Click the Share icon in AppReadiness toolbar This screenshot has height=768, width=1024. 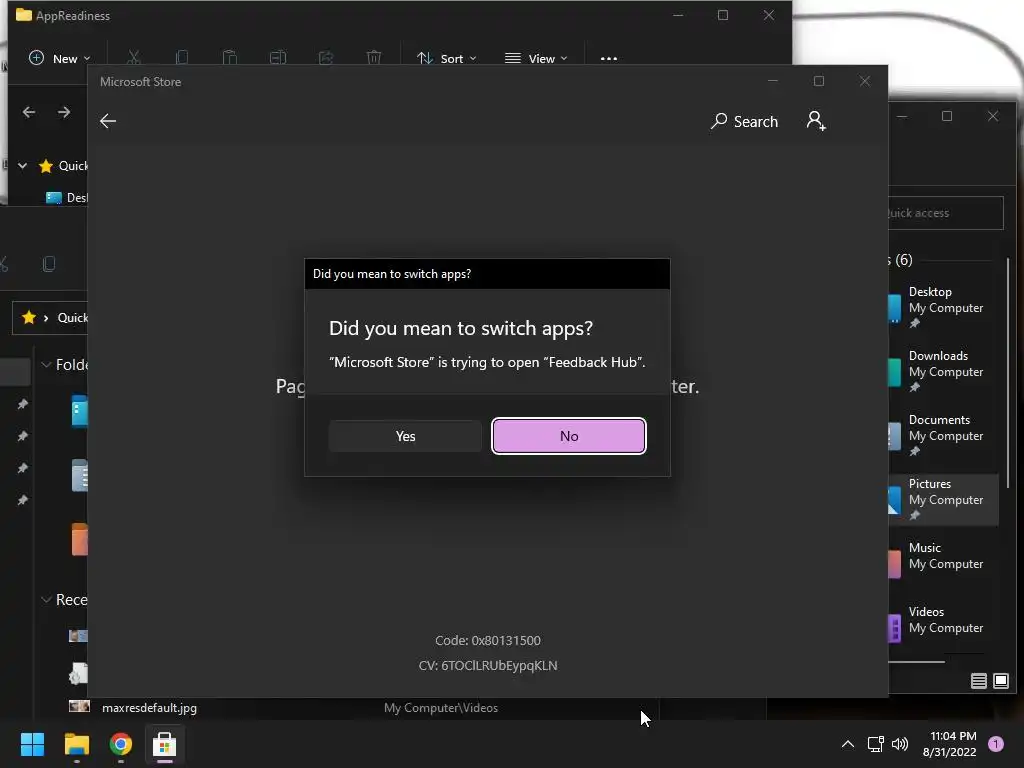pyautogui.click(x=326, y=58)
